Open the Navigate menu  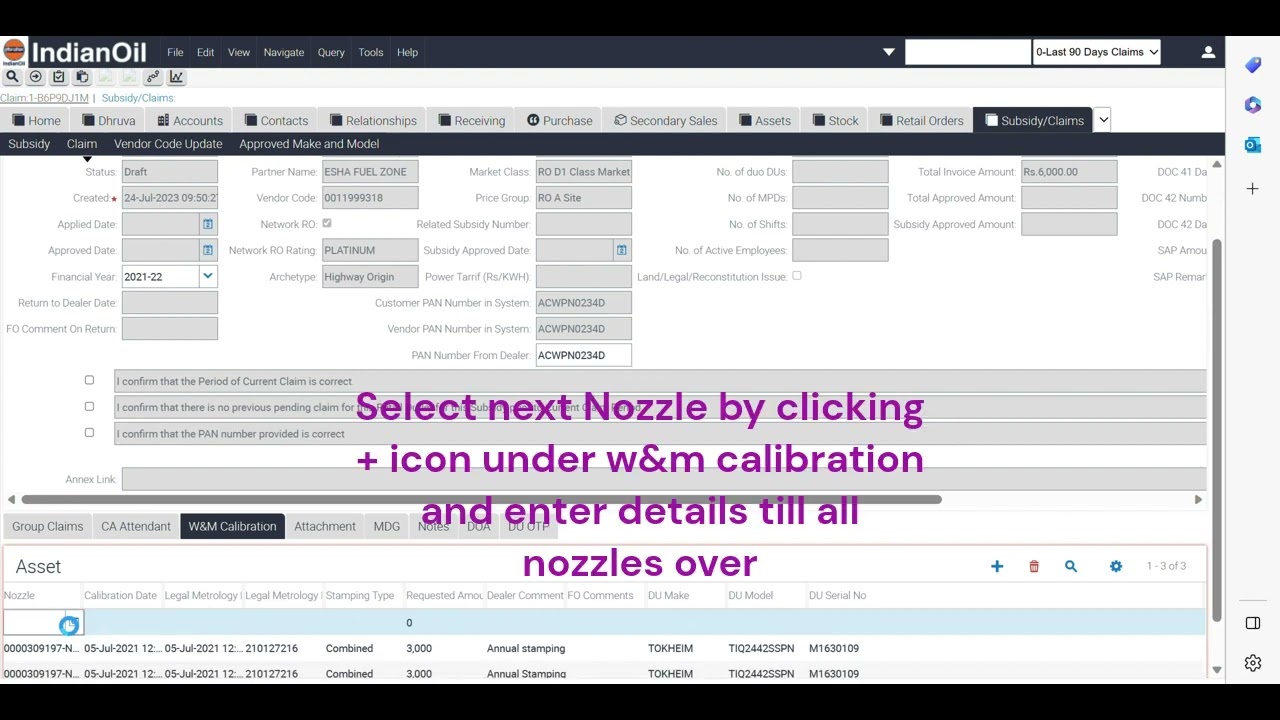pyautogui.click(x=284, y=52)
